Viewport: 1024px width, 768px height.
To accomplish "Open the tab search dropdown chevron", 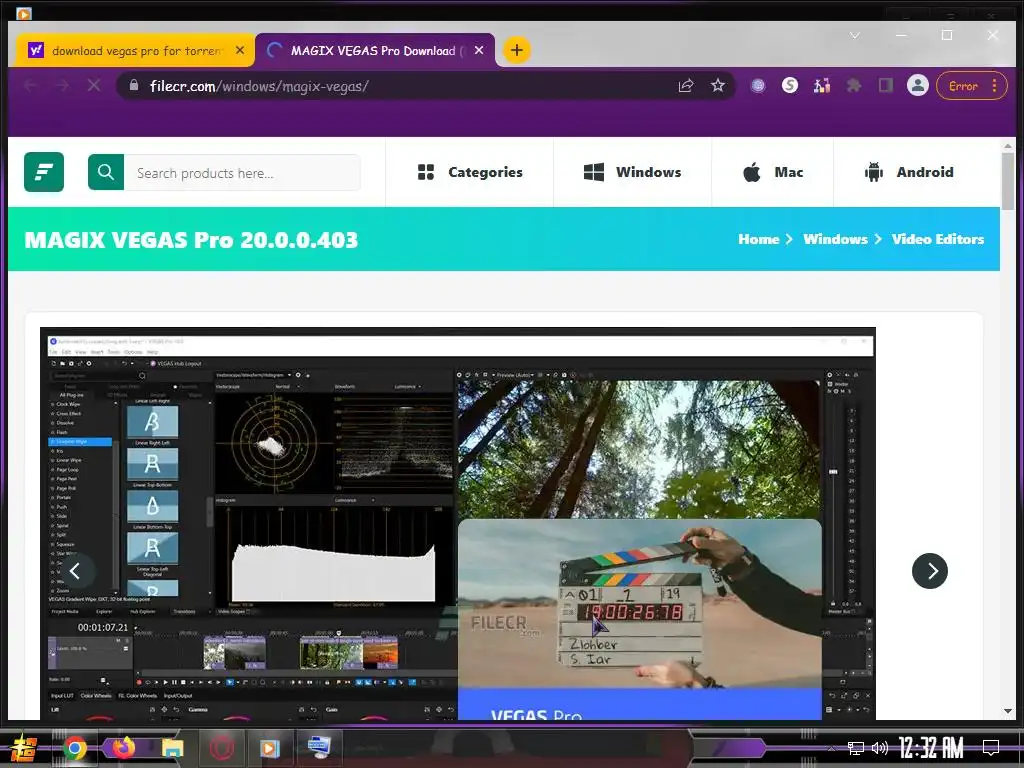I will (x=854, y=35).
